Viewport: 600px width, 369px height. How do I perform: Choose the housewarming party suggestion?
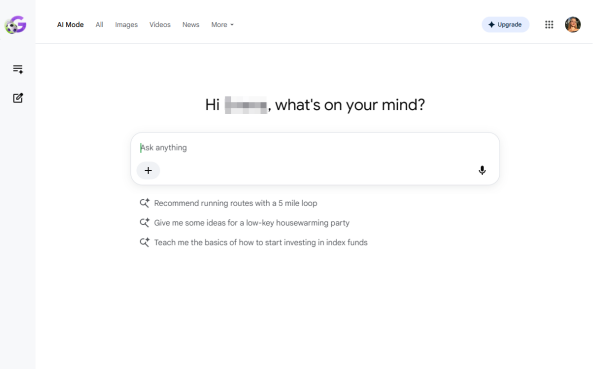click(x=245, y=223)
